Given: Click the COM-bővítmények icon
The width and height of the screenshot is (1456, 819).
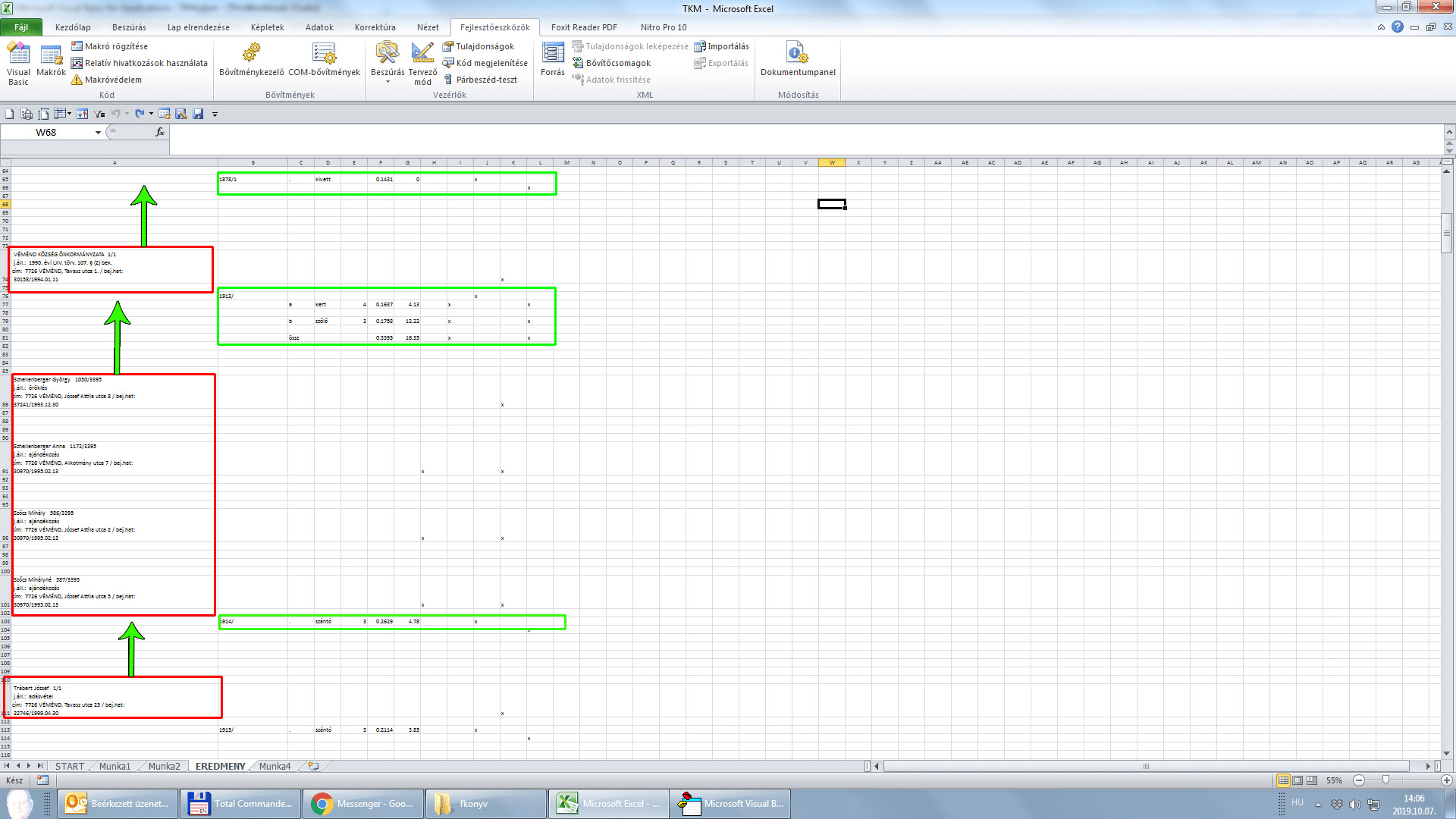Looking at the screenshot, I should (324, 63).
